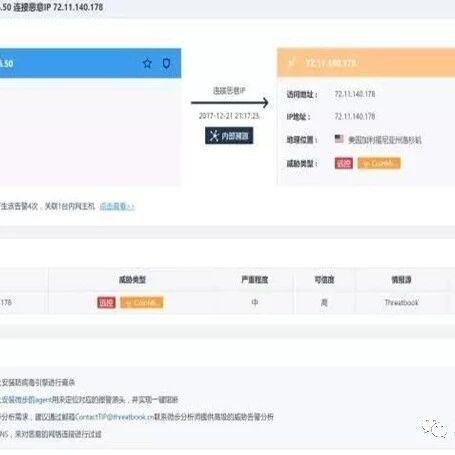Click the suggestion line mentioning the agent install
Image resolution: width=455 pixels, height=455 pixels.
tap(89, 399)
